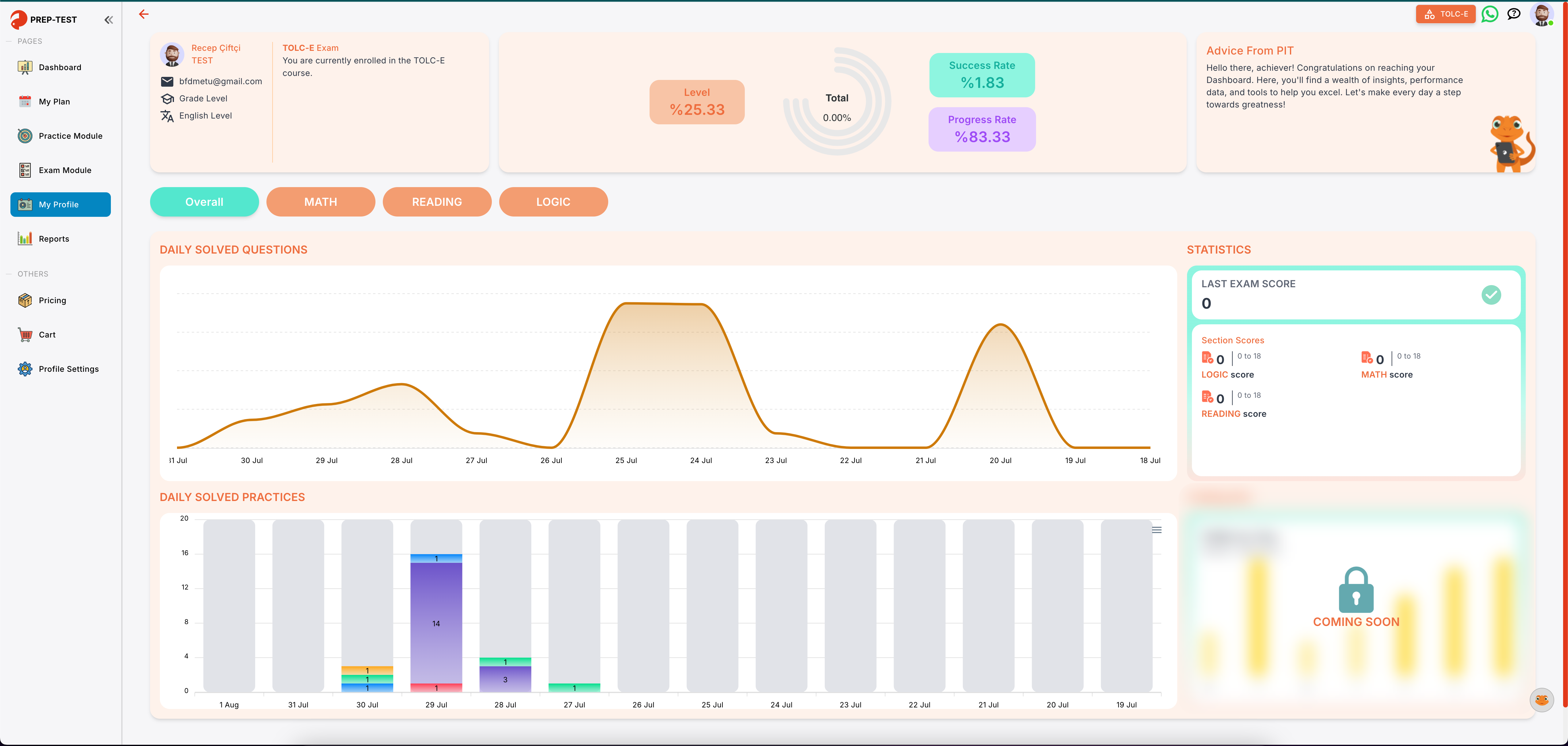Image resolution: width=1568 pixels, height=746 pixels.
Task: Click the chatbot mascot icon at bottom right
Action: 1541,700
